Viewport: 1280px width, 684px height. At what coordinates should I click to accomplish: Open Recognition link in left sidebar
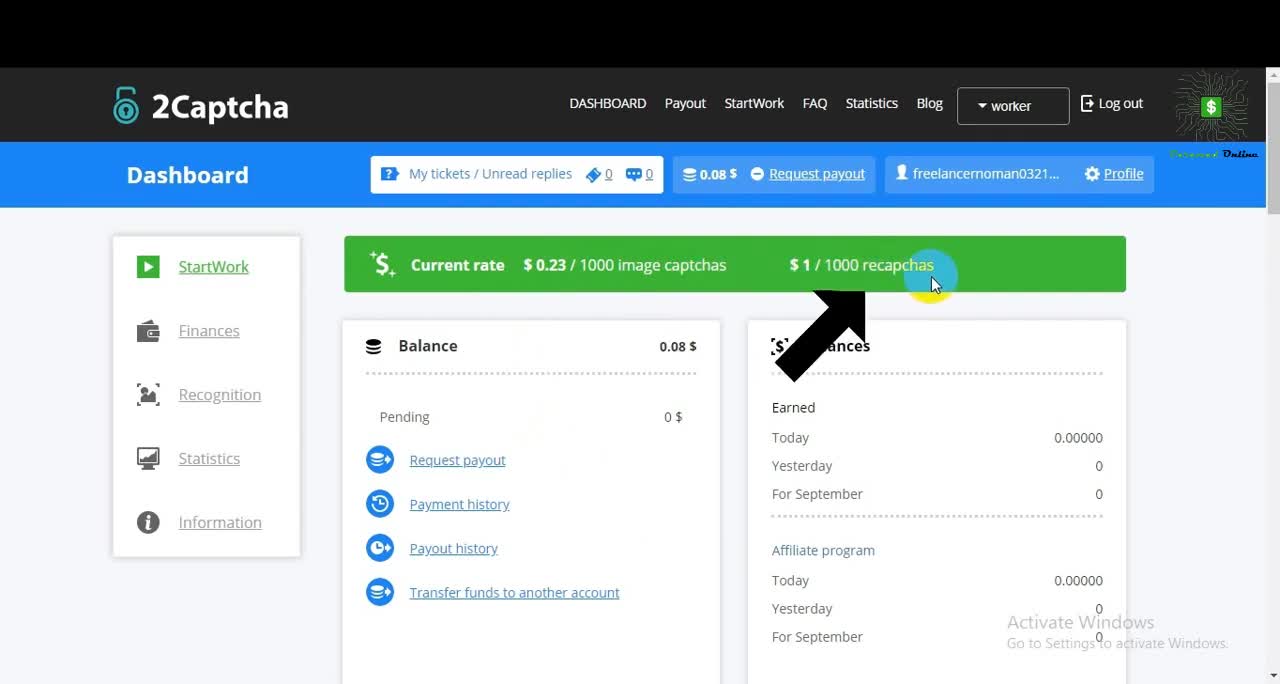point(220,395)
